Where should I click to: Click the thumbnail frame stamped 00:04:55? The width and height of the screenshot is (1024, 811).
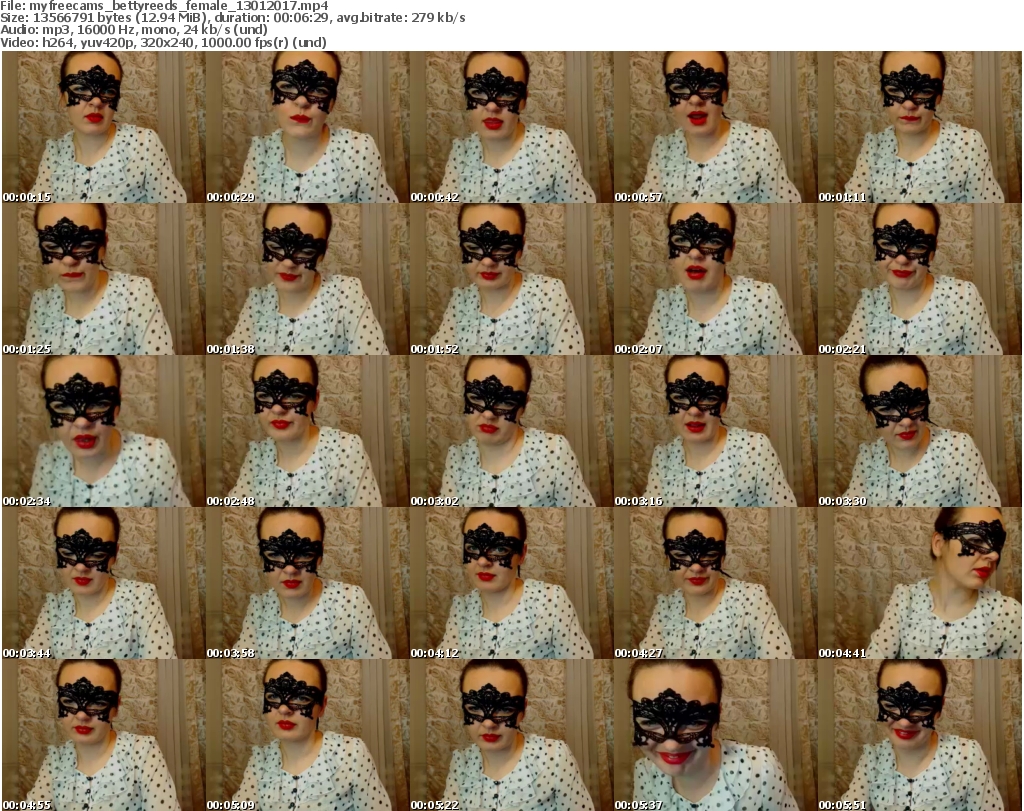point(104,735)
